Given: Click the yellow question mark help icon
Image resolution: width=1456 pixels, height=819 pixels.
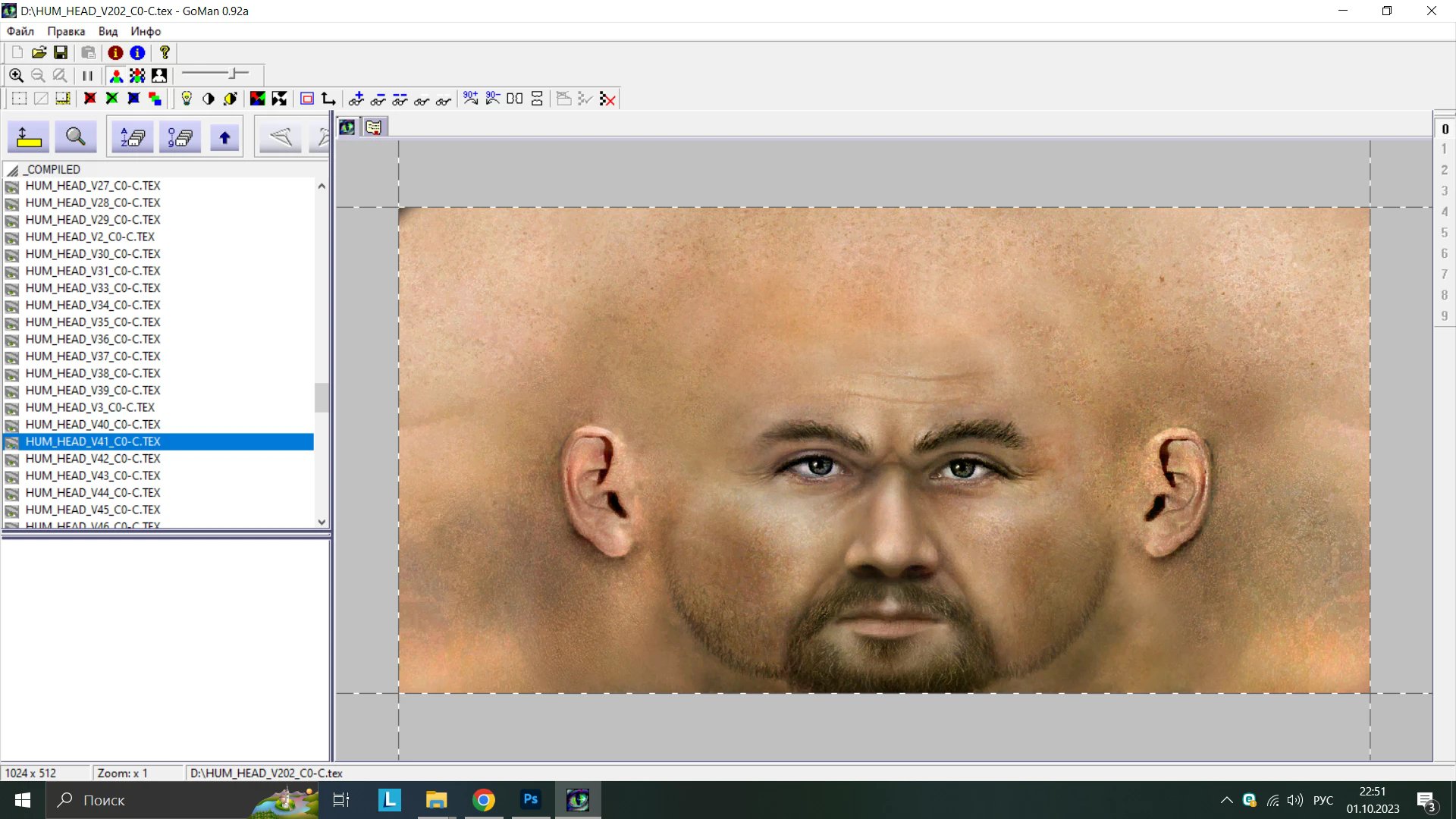Looking at the screenshot, I should 165,52.
